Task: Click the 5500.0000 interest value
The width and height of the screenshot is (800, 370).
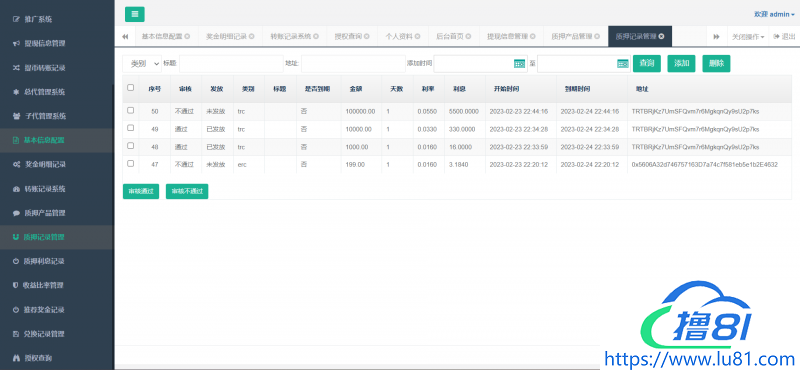Action: click(x=464, y=111)
